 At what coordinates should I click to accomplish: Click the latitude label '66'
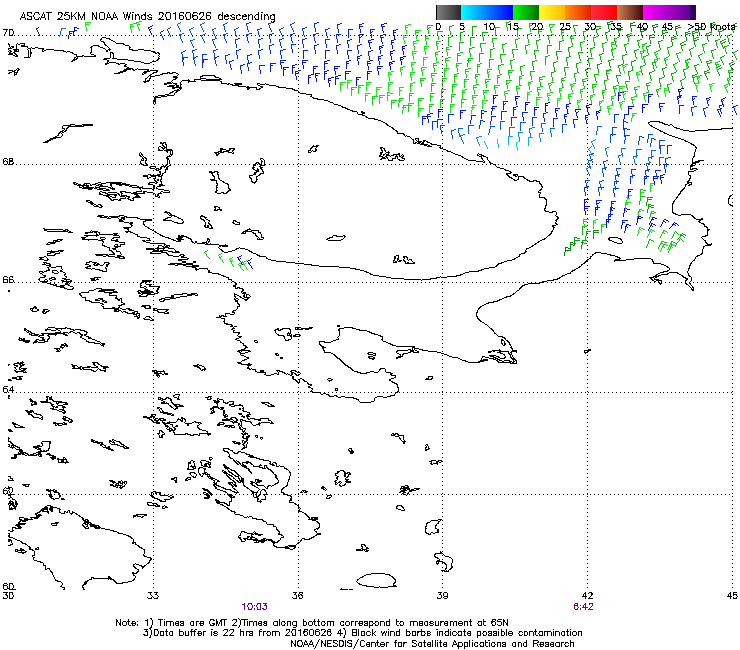click(x=8, y=279)
